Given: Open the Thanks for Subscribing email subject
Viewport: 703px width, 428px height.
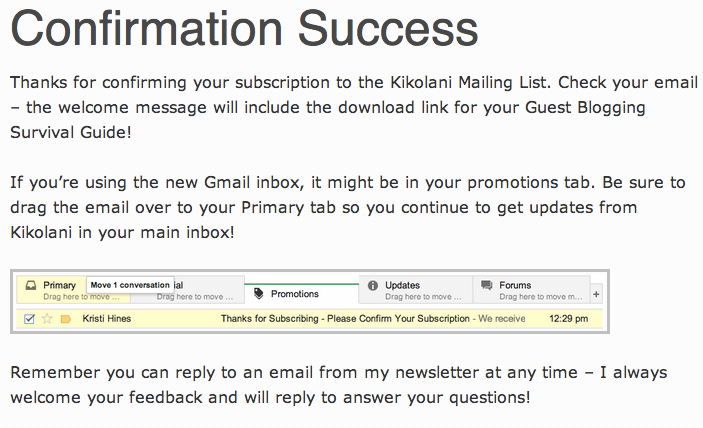Looking at the screenshot, I should click(x=345, y=319).
